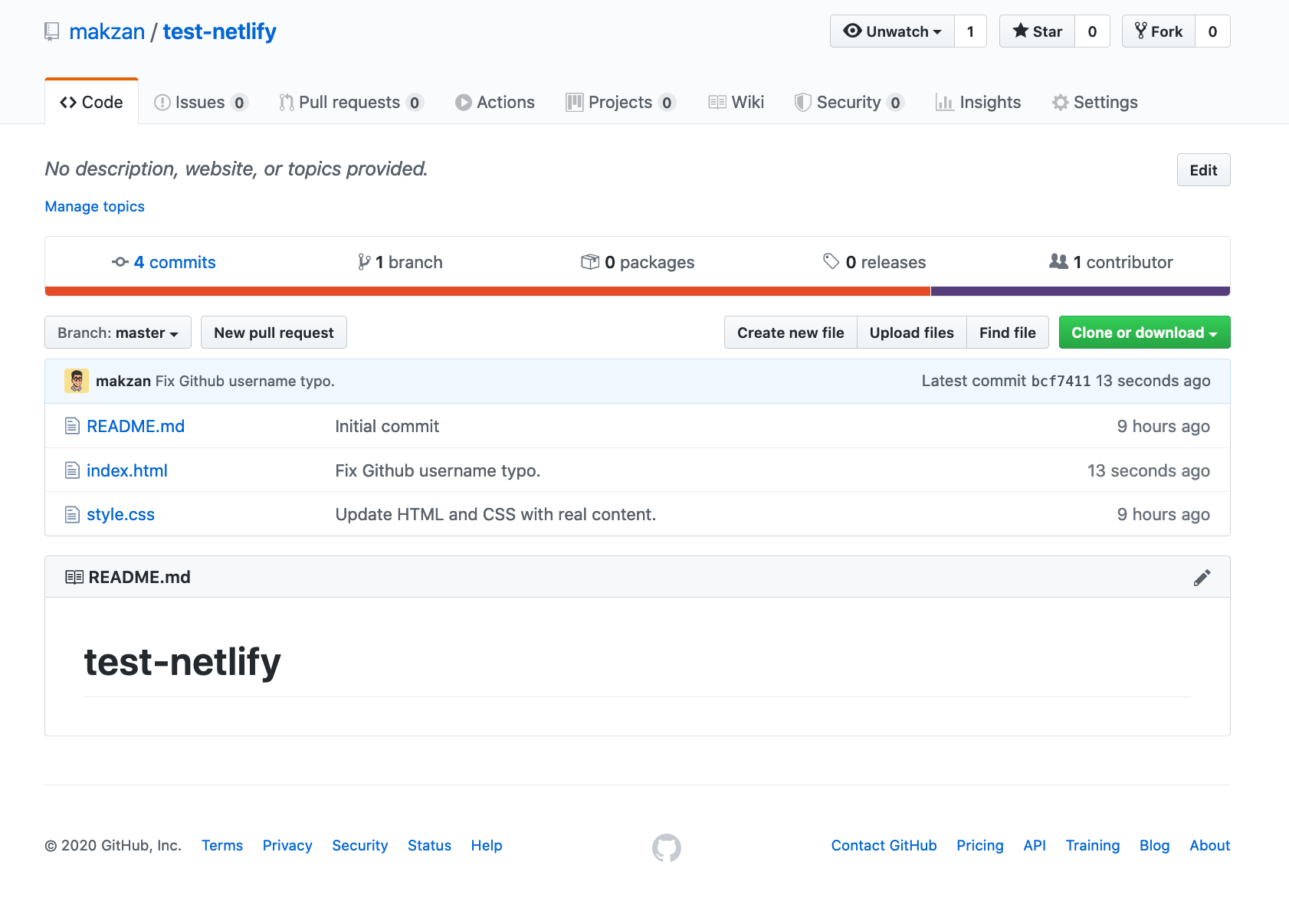Open Terms in footer

(x=222, y=845)
